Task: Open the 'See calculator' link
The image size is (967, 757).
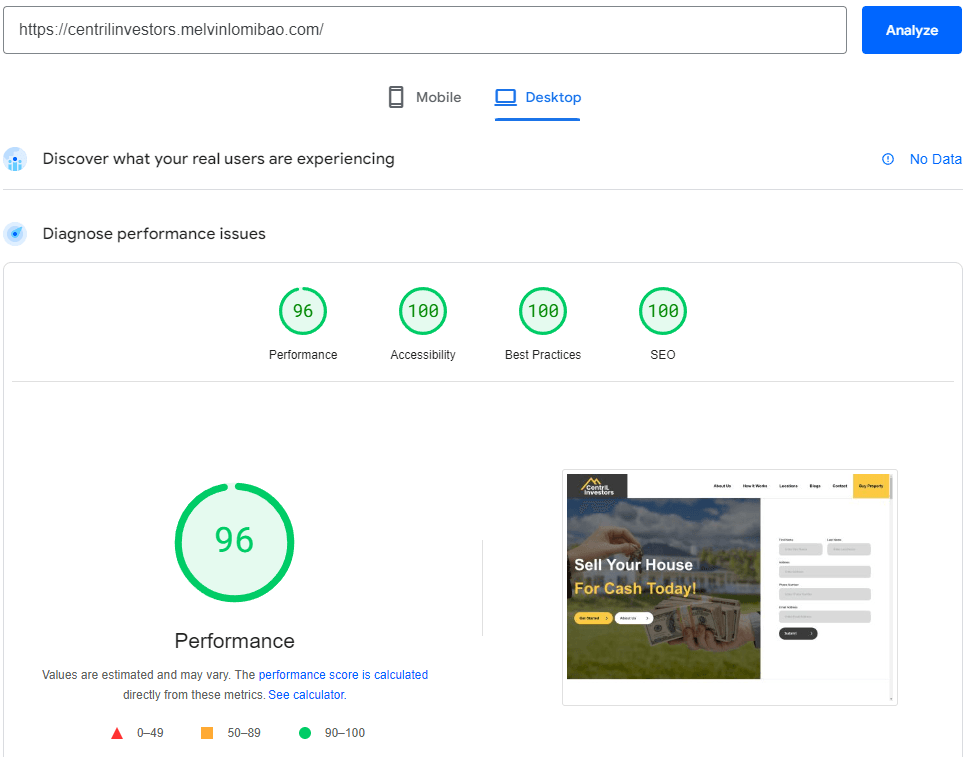Action: (x=306, y=694)
